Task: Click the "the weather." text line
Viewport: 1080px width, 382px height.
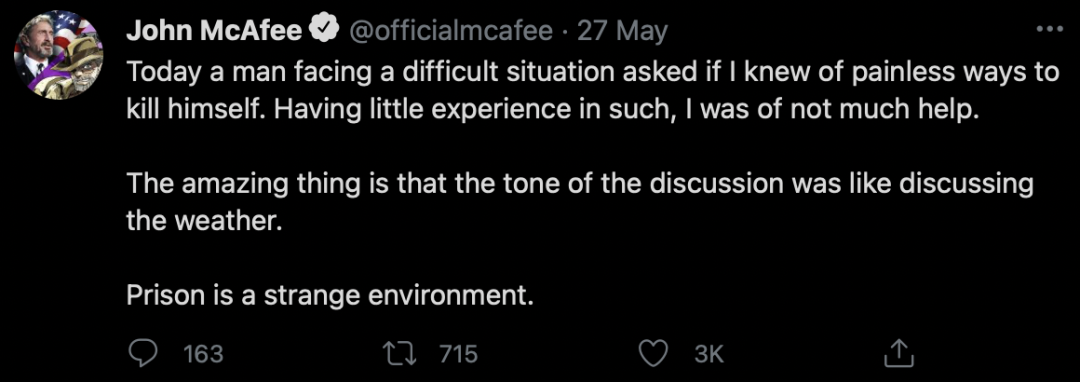Action: point(205,222)
